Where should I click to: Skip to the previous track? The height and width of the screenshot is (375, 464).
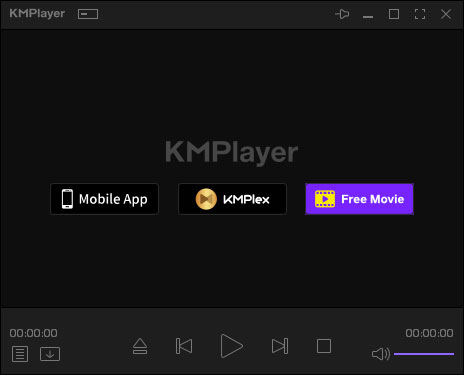[x=184, y=346]
